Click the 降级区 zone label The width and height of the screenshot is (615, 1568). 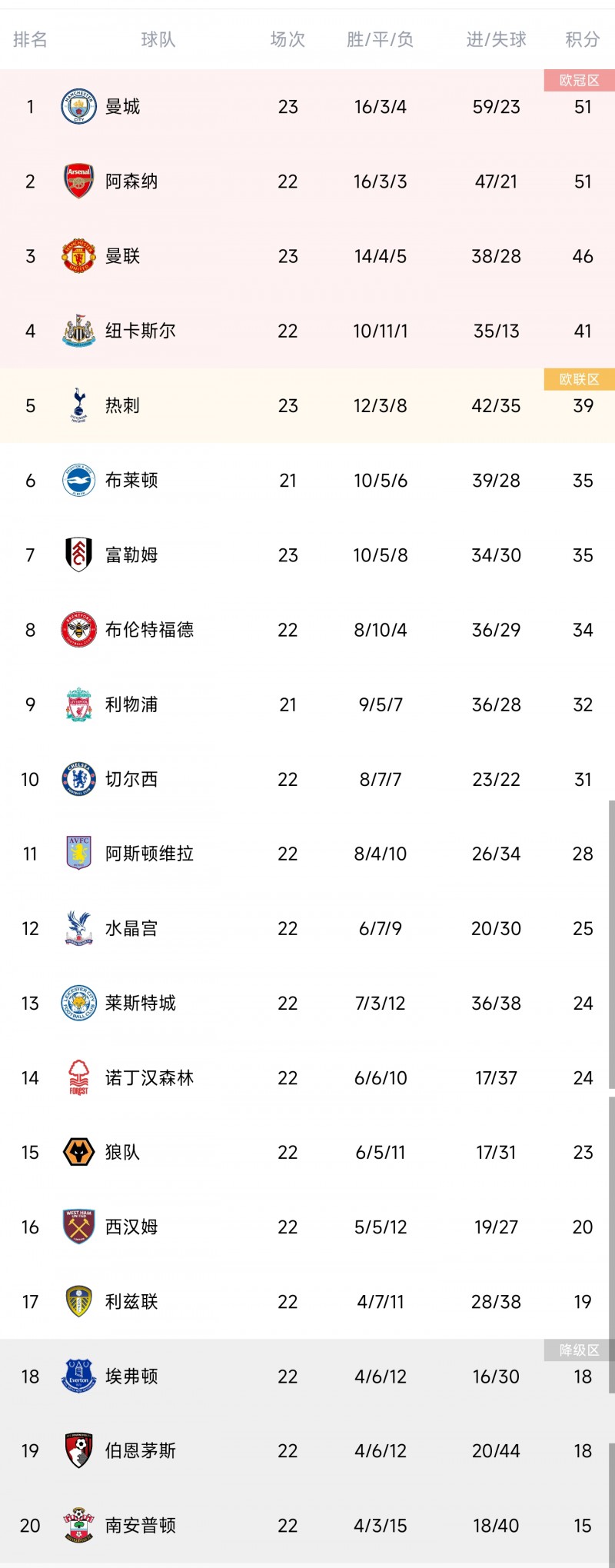(x=579, y=1350)
